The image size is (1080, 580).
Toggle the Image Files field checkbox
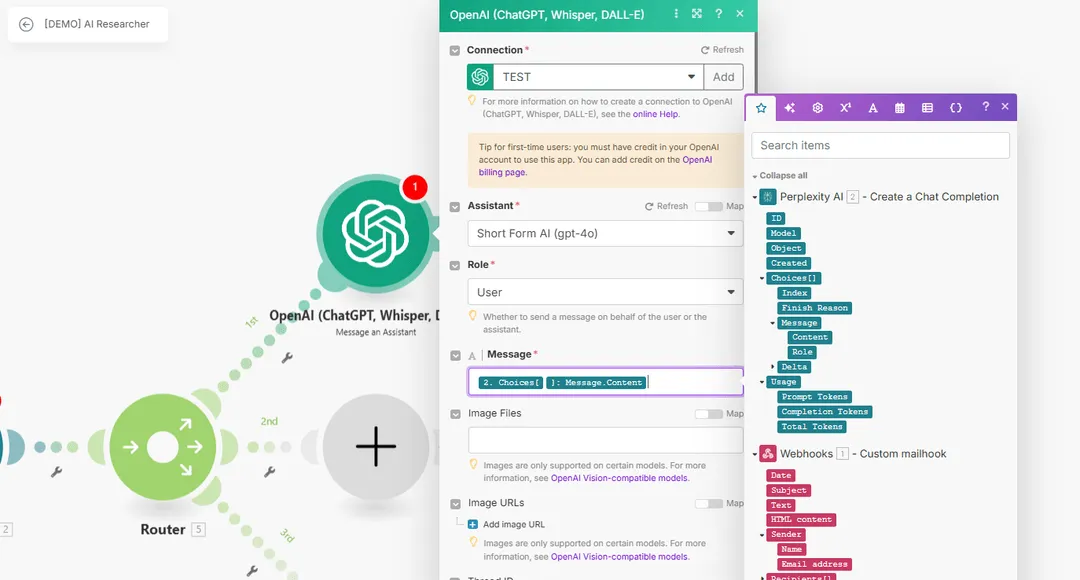(x=455, y=415)
